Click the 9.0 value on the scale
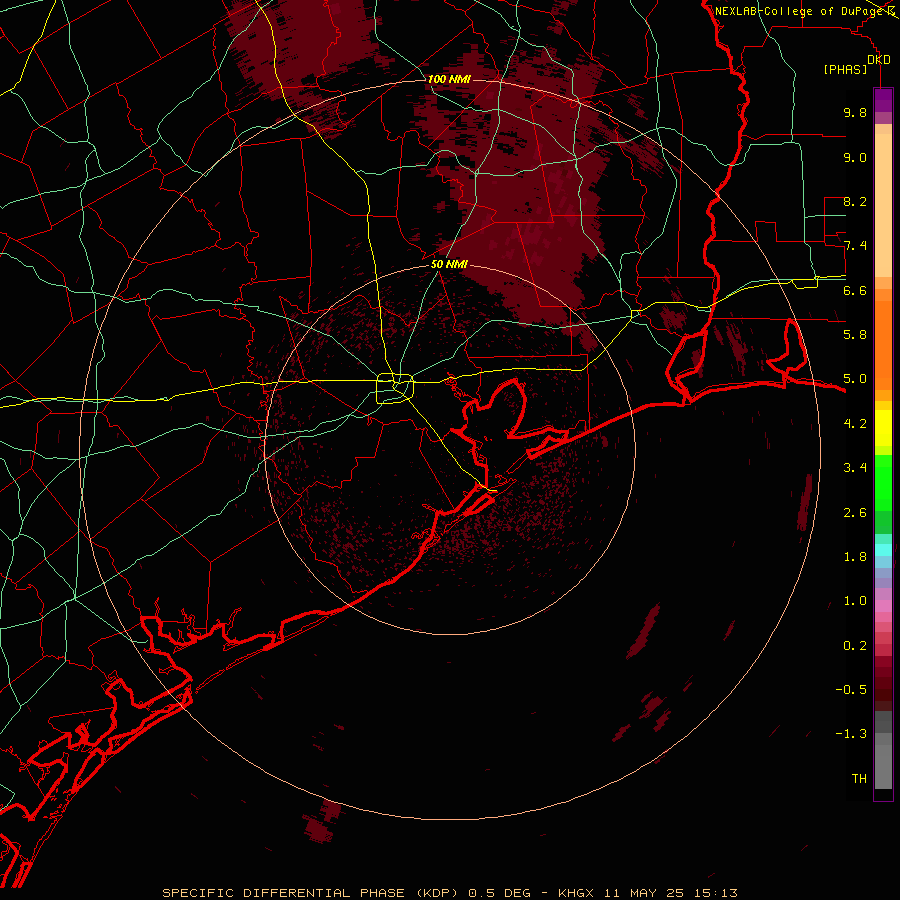This screenshot has height=900, width=900. [x=855, y=157]
